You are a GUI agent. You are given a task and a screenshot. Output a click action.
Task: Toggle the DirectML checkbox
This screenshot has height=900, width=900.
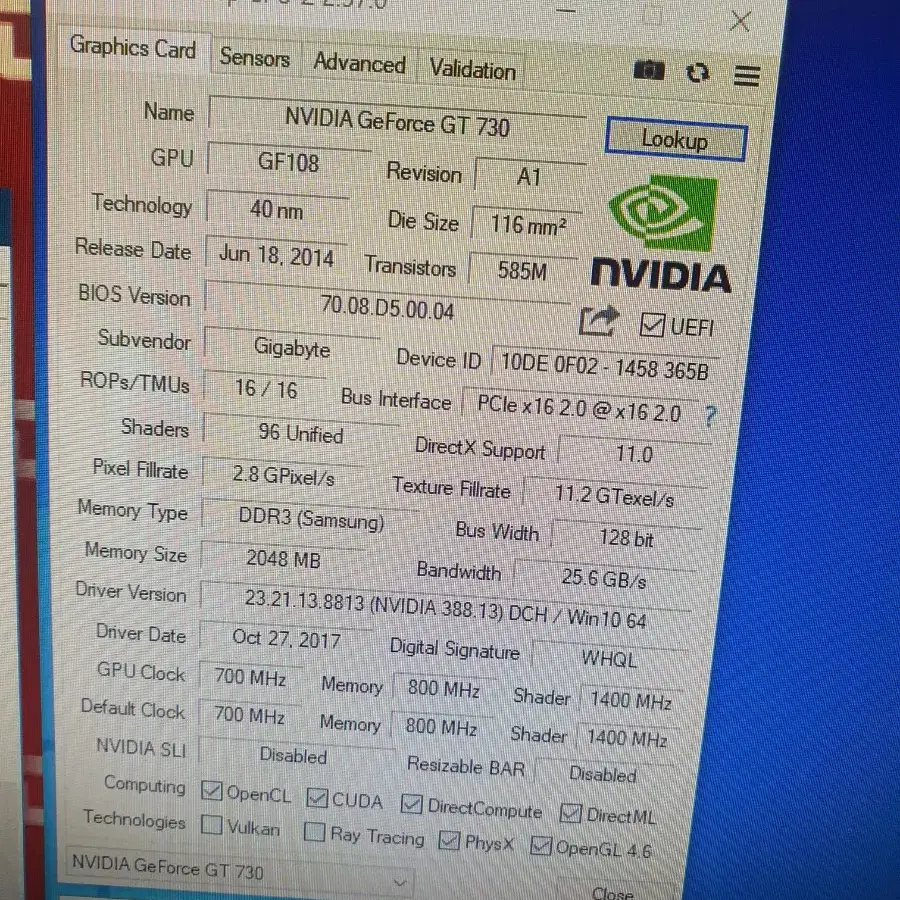[570, 813]
